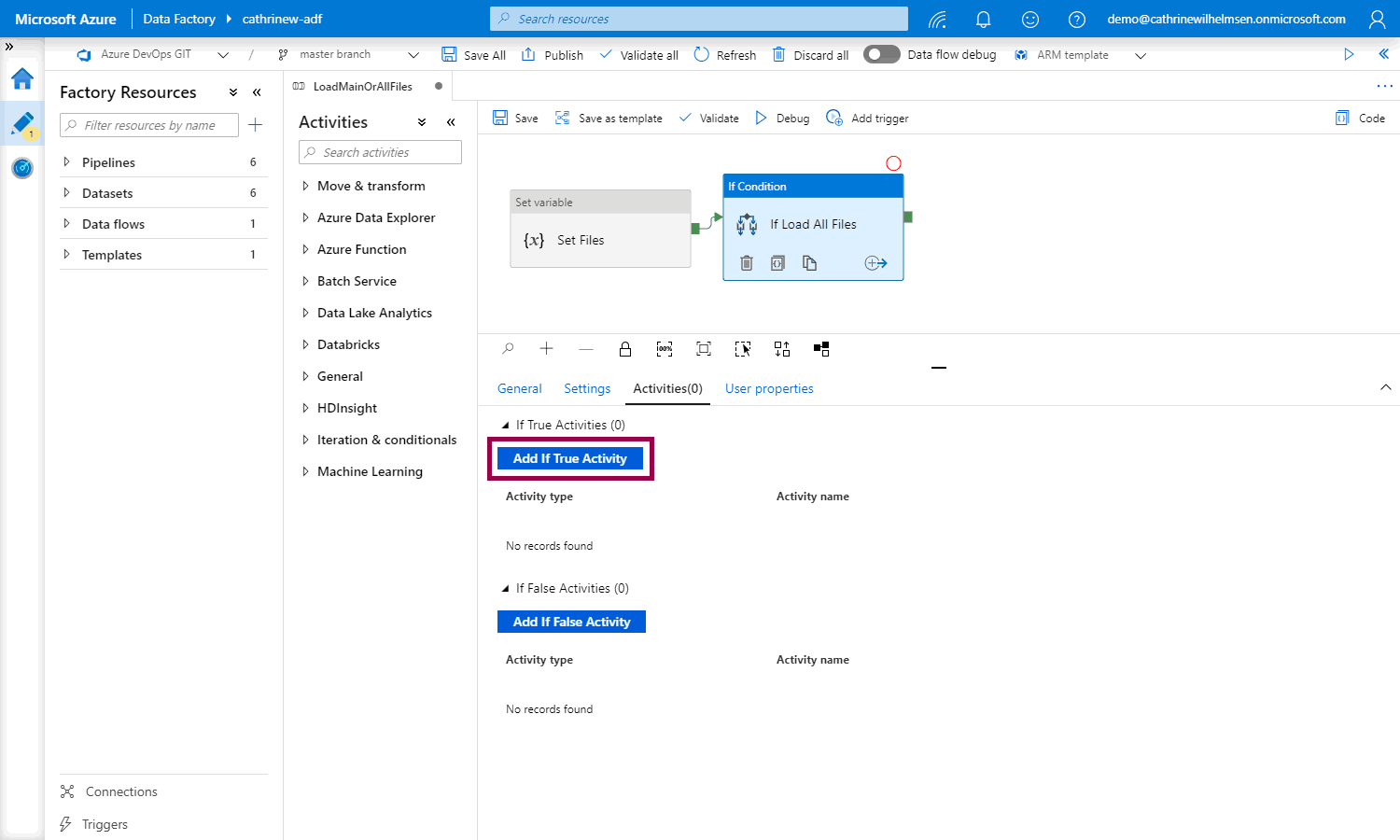Image resolution: width=1400 pixels, height=840 pixels.
Task: Click the auto align layout icon
Action: tap(782, 349)
